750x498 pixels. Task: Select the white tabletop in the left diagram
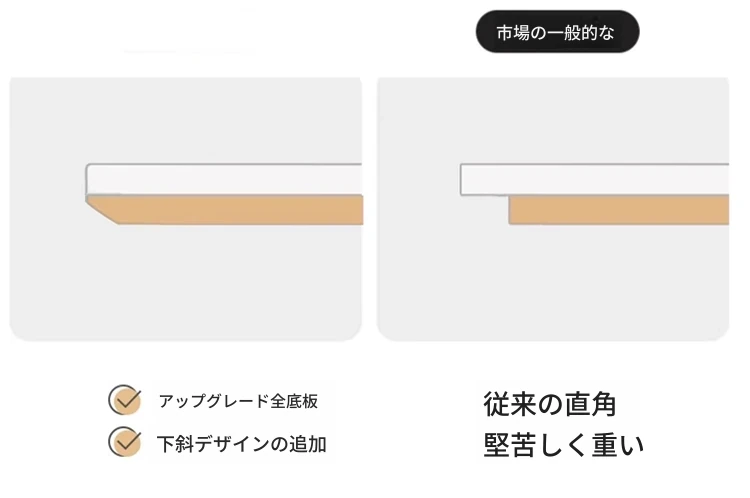point(223,179)
